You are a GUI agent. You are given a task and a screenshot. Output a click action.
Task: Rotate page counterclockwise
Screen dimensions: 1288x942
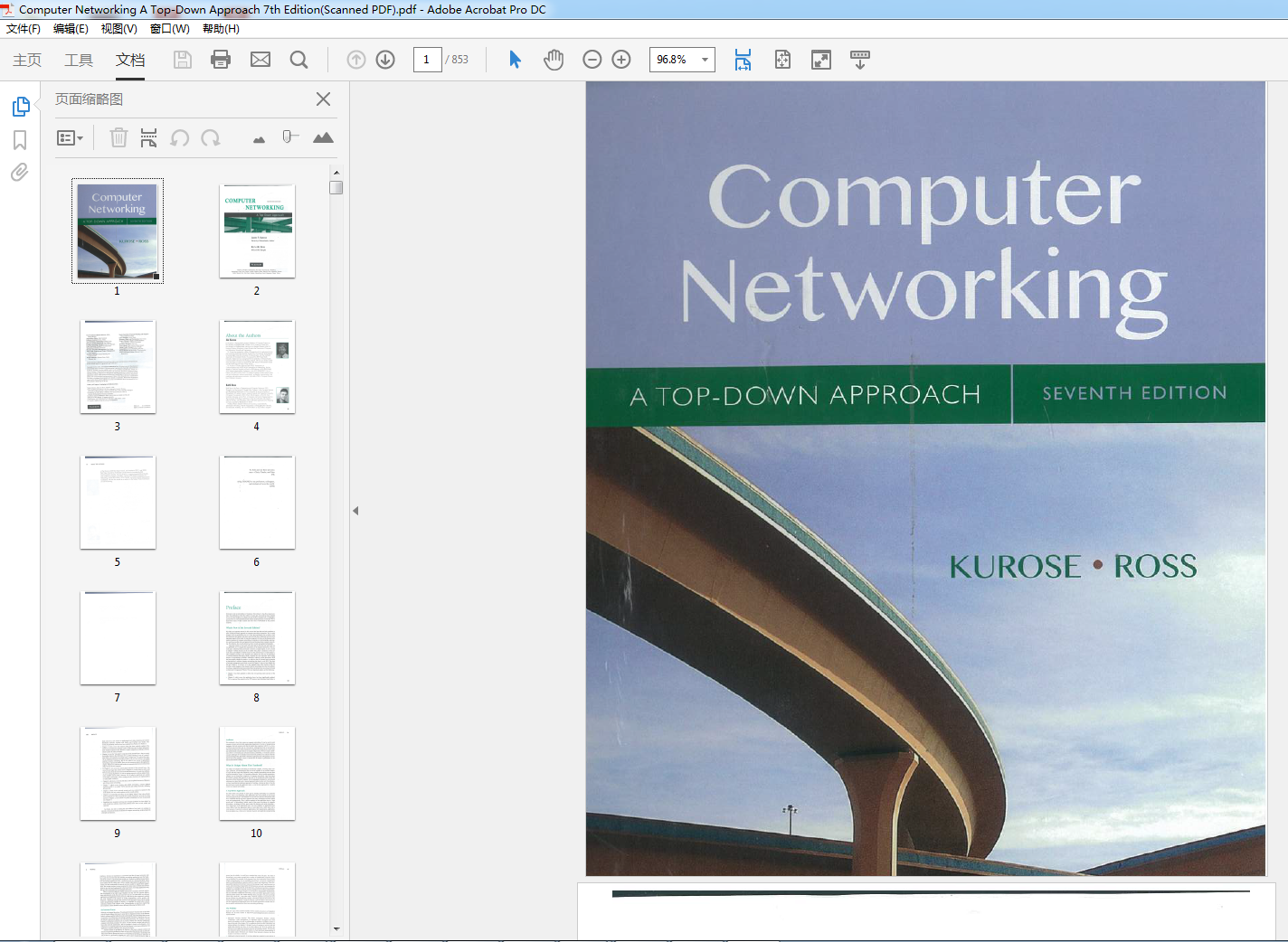[x=180, y=137]
